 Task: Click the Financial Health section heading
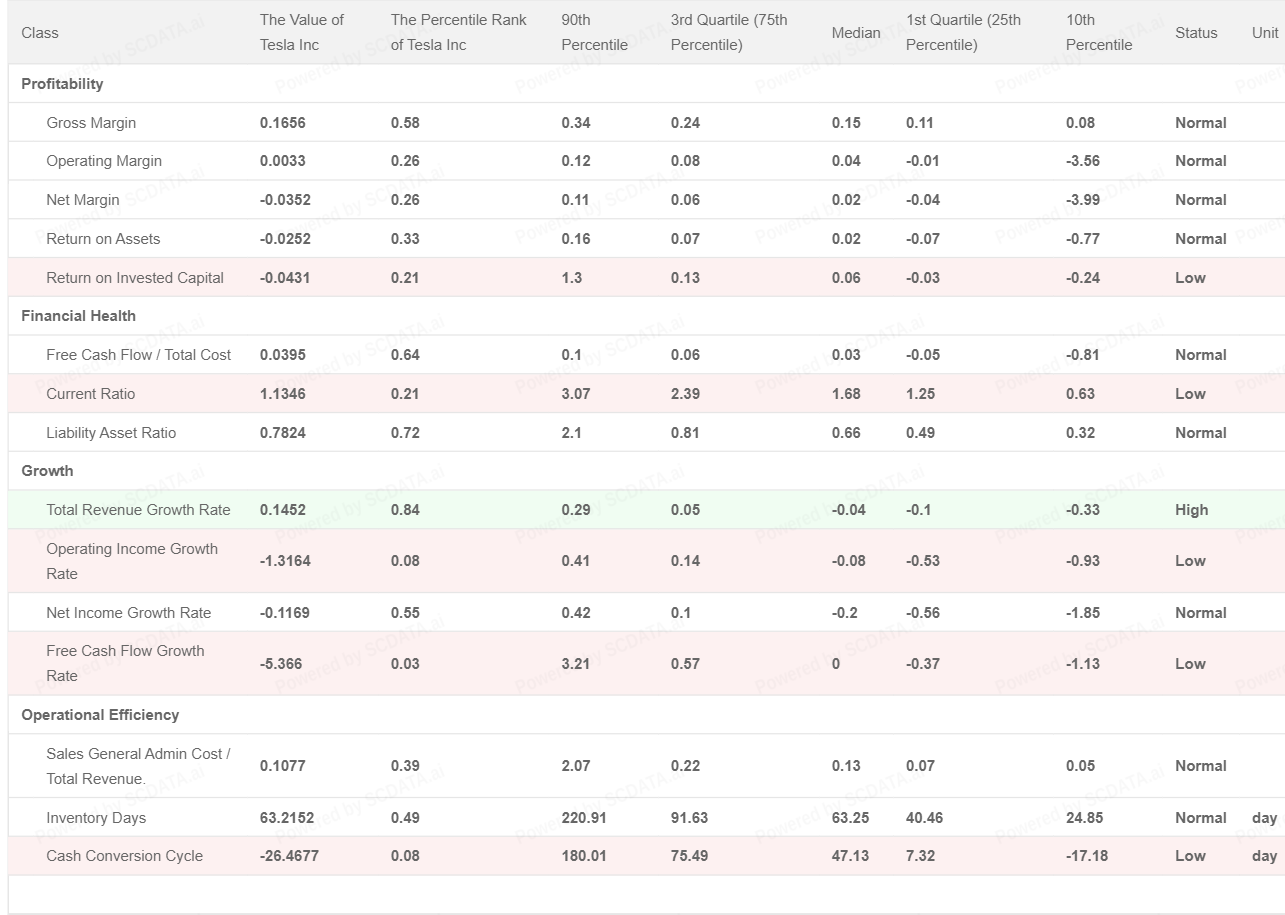point(78,316)
